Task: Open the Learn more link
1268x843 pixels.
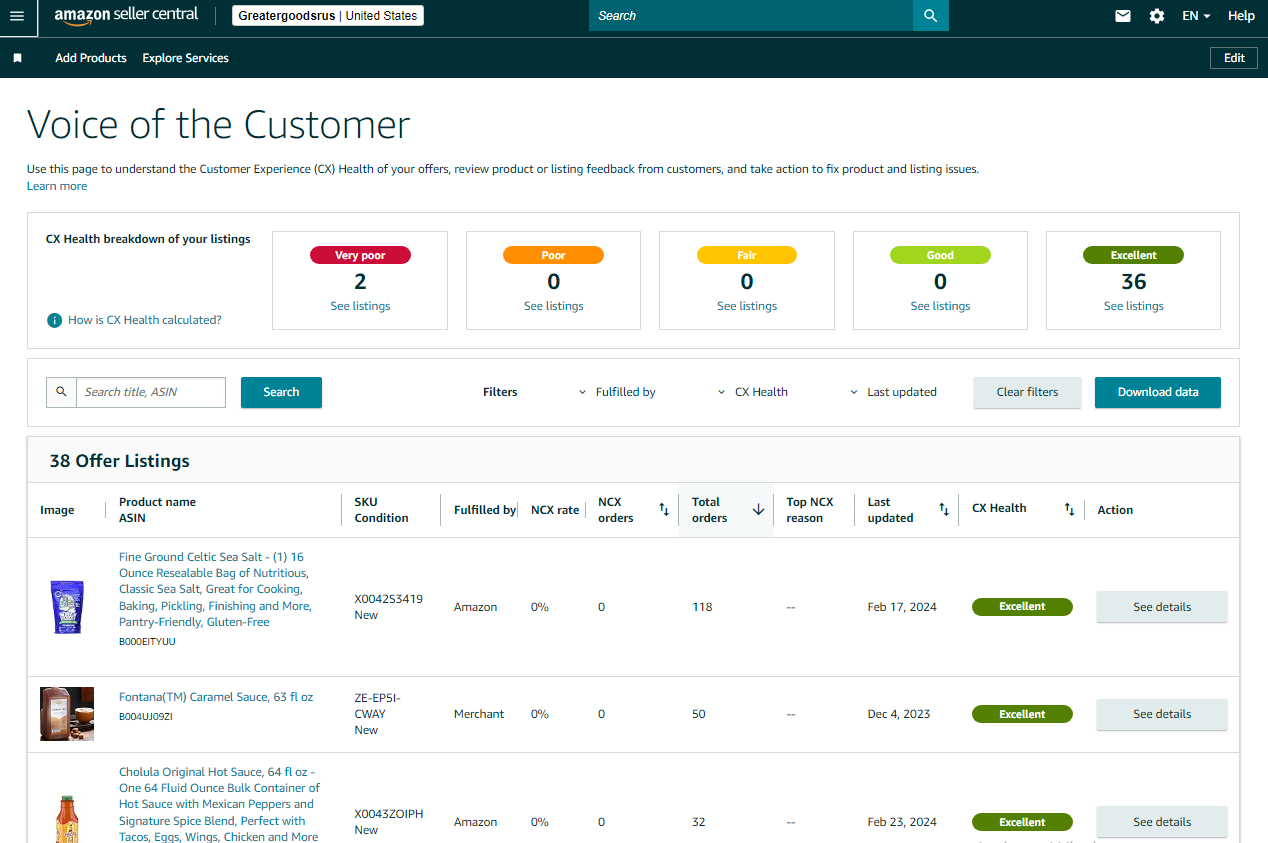Action: pyautogui.click(x=57, y=186)
